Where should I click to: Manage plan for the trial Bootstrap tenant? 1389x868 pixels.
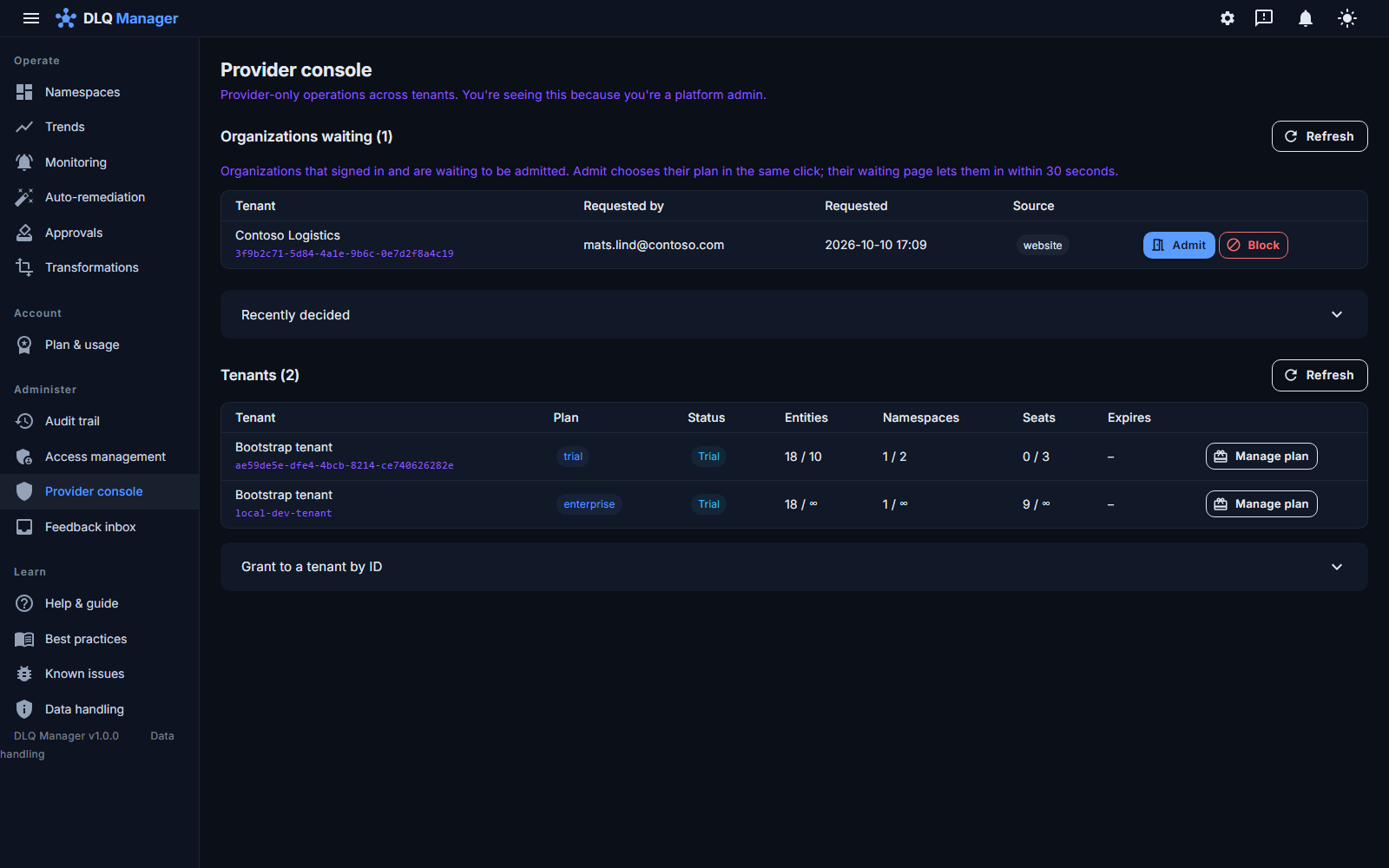[1261, 457]
